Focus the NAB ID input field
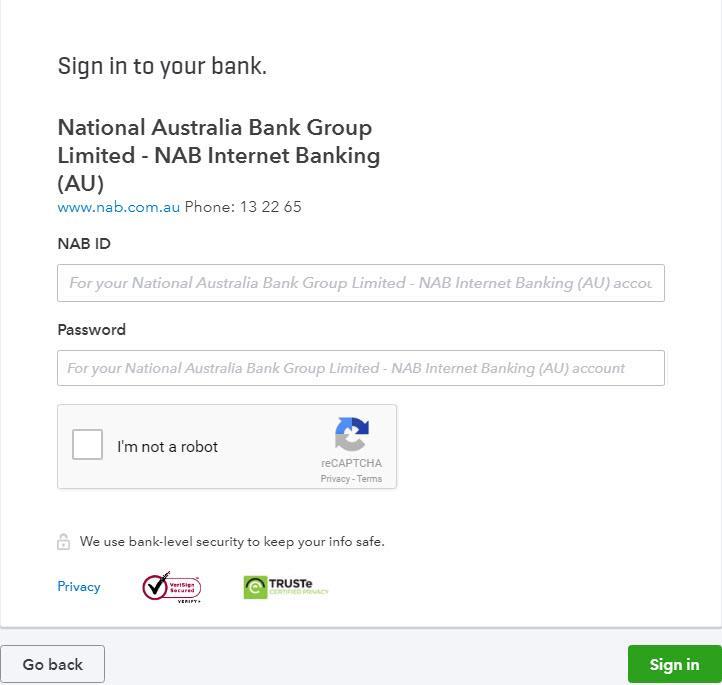 [x=361, y=283]
